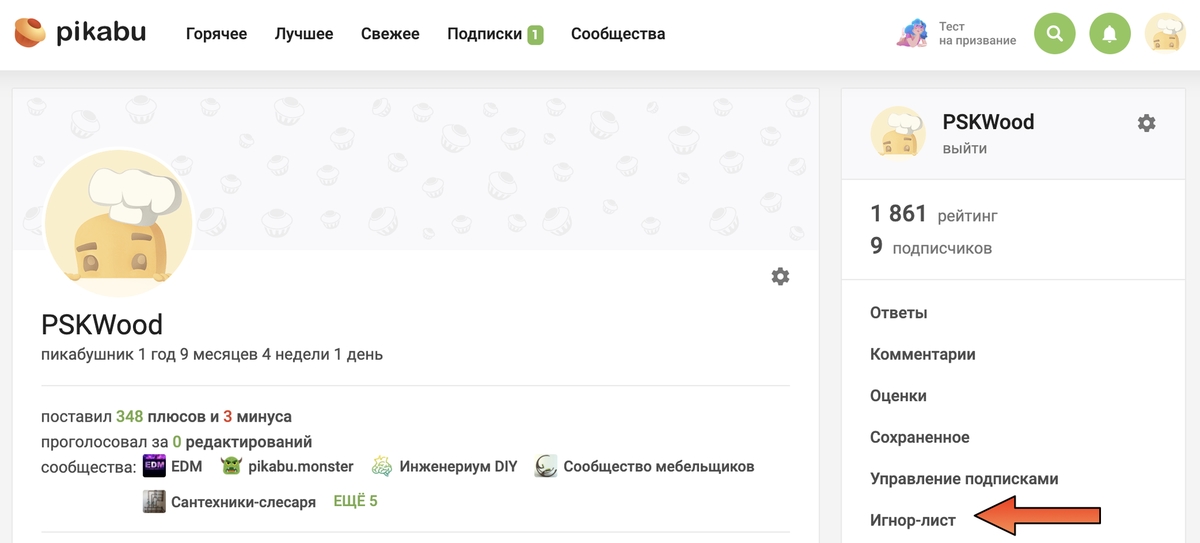Click the profile settings gear in main panel
This screenshot has height=543, width=1200.
pos(780,276)
